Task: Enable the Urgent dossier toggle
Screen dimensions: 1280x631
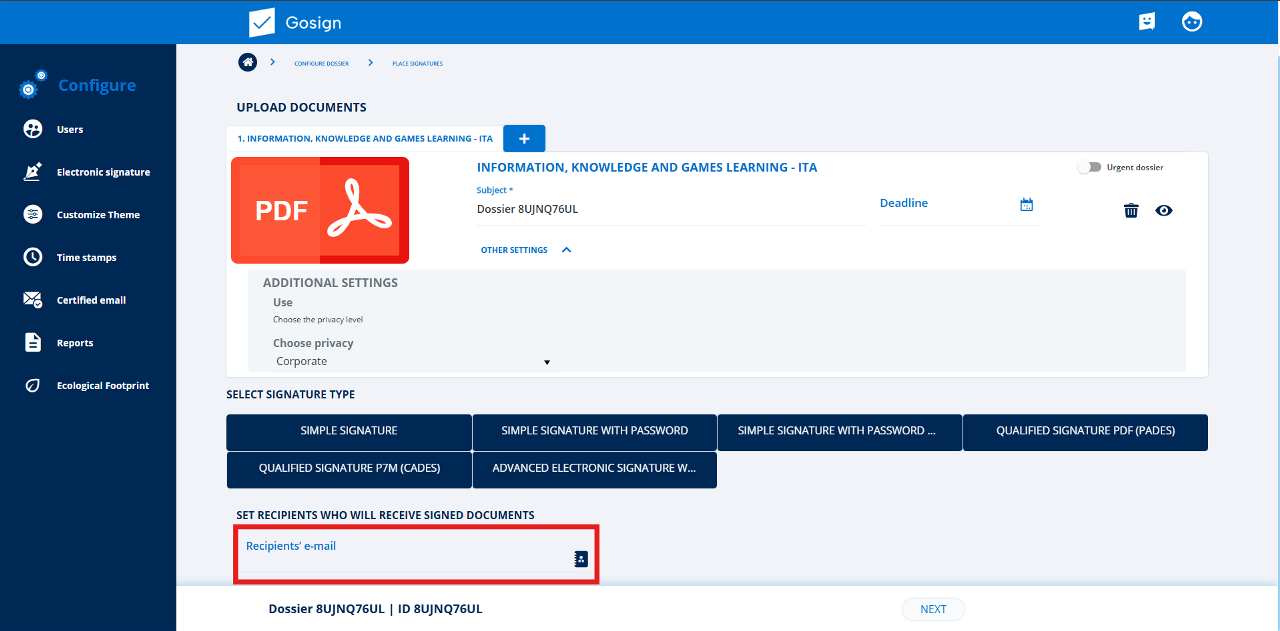Action: point(1088,168)
